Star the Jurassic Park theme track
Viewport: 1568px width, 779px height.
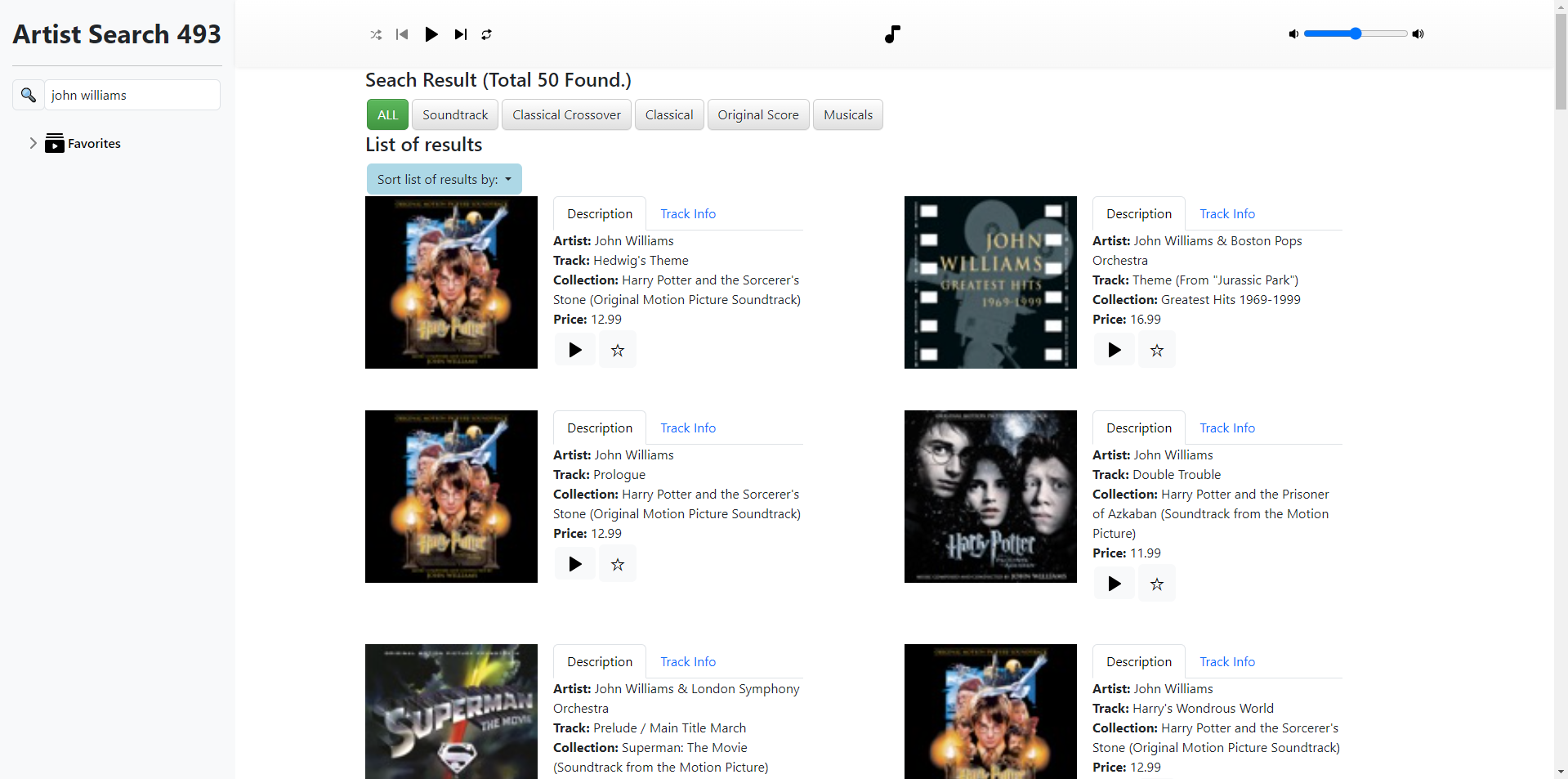point(1157,350)
